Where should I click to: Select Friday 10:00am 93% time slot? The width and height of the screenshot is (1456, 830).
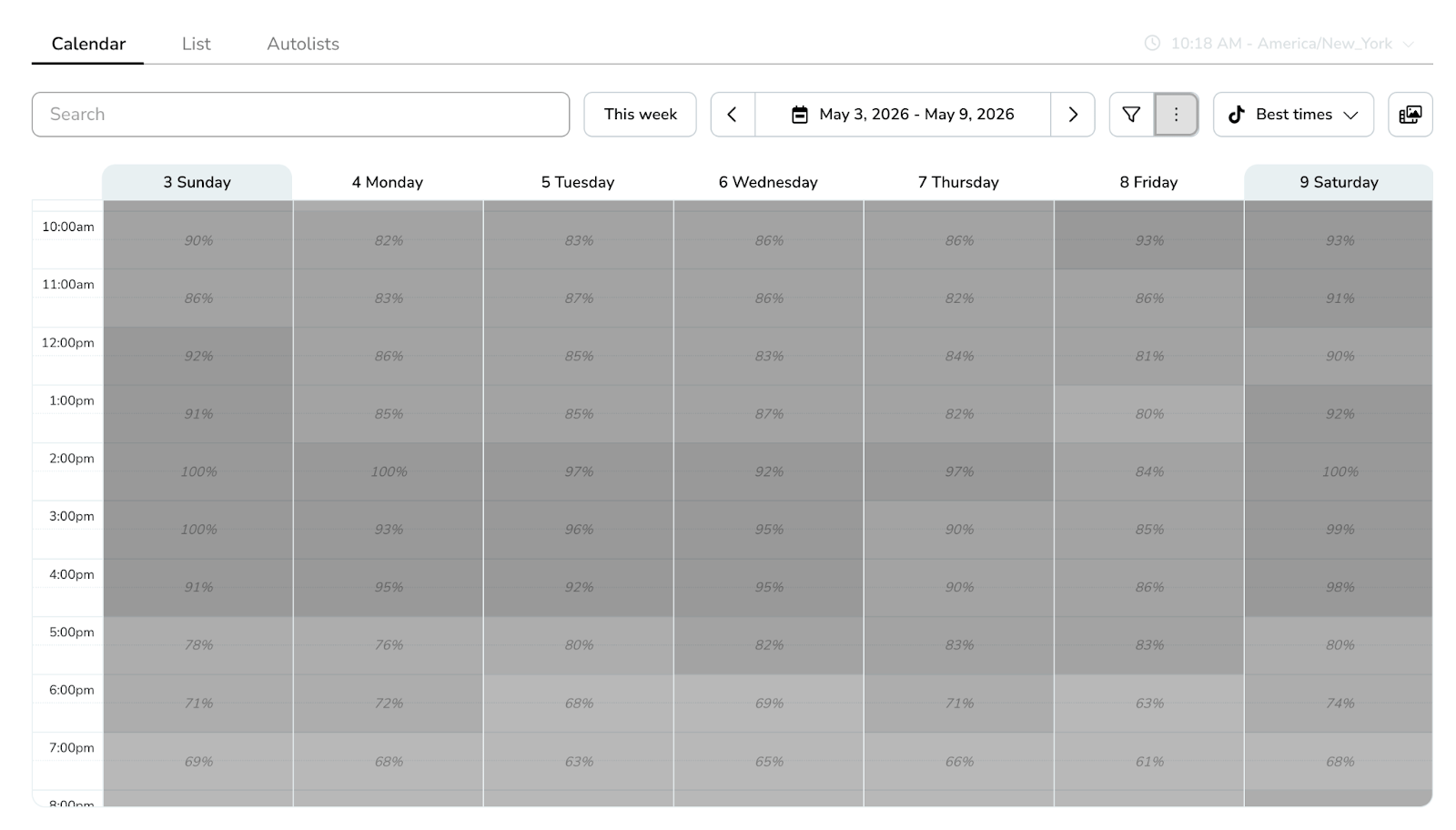coord(1149,240)
